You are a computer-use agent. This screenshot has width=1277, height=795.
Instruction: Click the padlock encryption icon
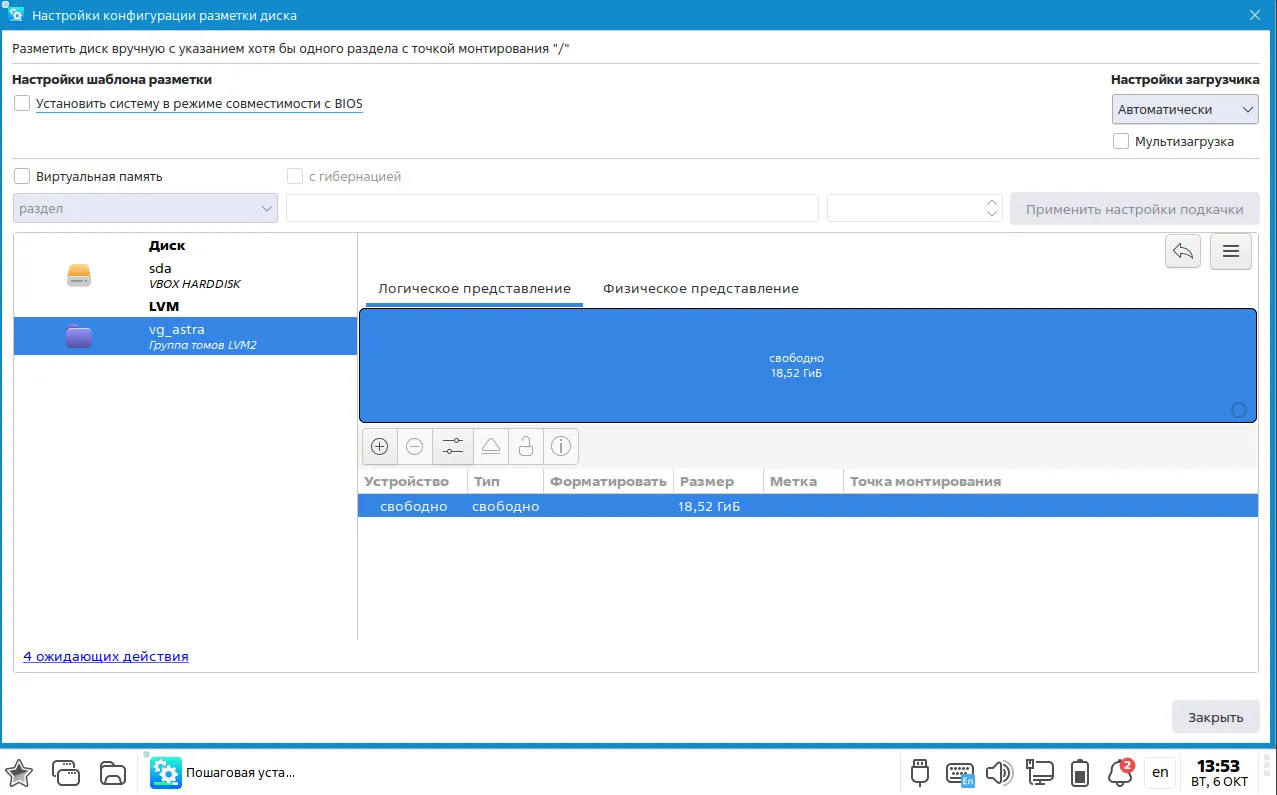(x=525, y=446)
